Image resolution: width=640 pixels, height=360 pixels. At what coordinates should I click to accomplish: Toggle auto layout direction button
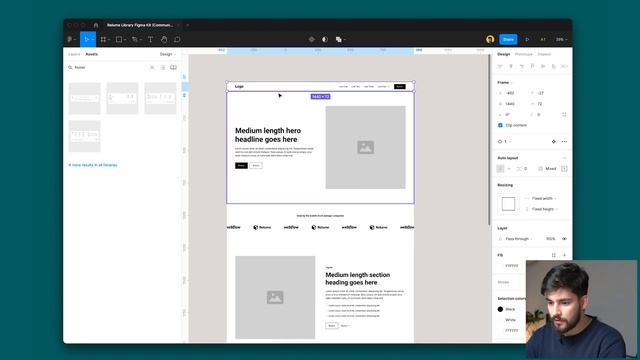coord(500,169)
